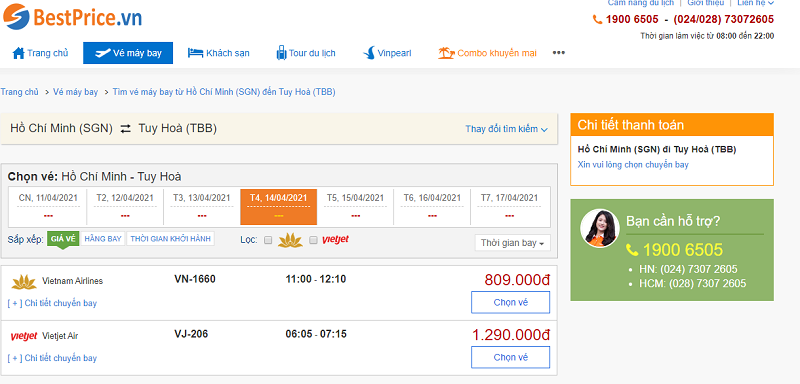Click the hotline number 1900 6505 in the header
The width and height of the screenshot is (800, 384).
point(632,20)
